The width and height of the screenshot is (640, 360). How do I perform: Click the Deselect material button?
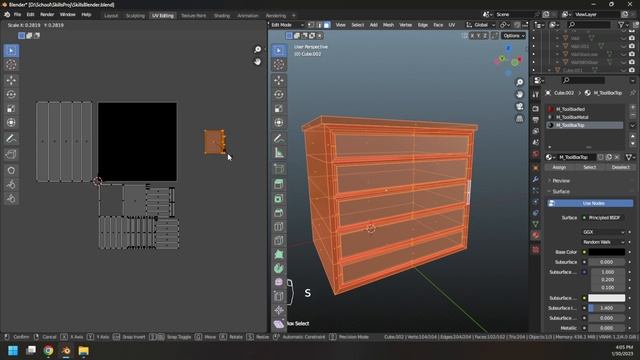(620, 167)
